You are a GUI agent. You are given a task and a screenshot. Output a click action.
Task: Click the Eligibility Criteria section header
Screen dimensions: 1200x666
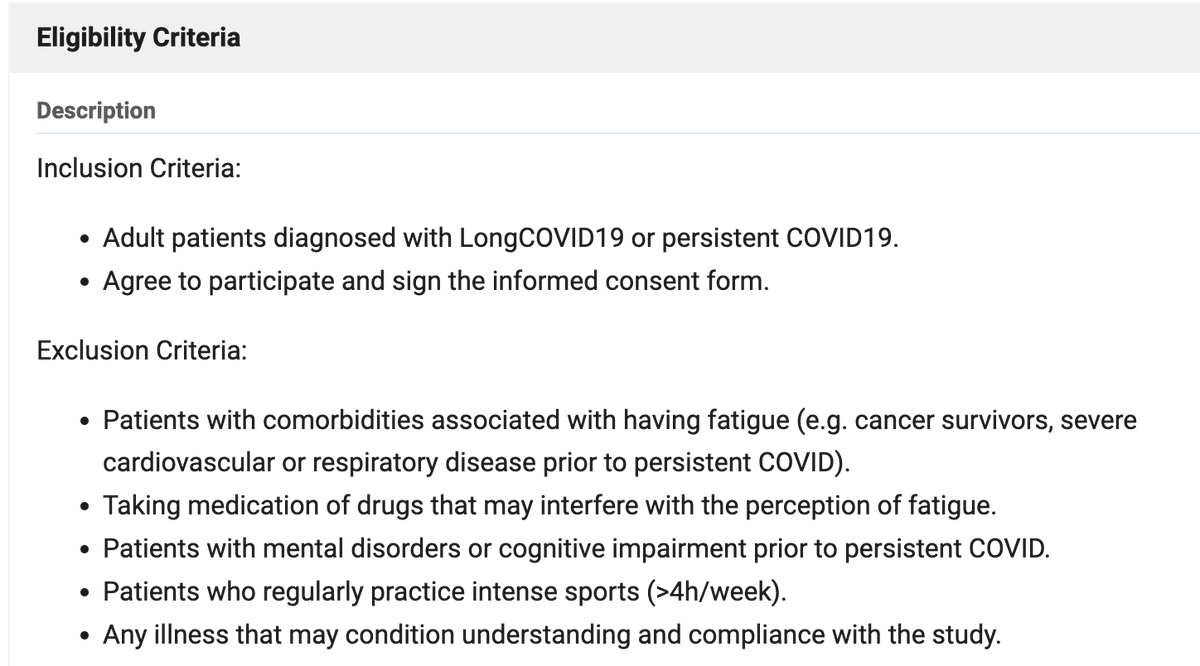(138, 38)
